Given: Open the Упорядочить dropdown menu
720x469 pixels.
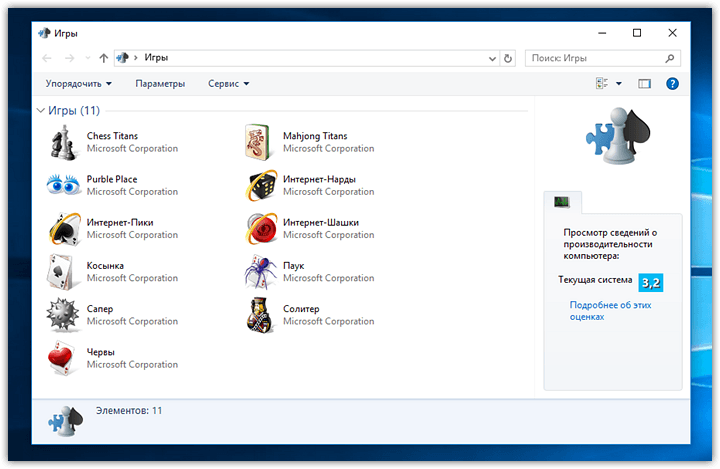Looking at the screenshot, I should coord(79,84).
